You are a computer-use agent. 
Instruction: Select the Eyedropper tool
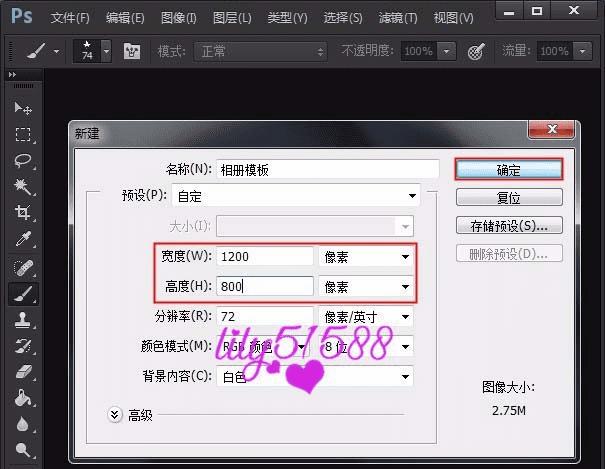(x=23, y=239)
